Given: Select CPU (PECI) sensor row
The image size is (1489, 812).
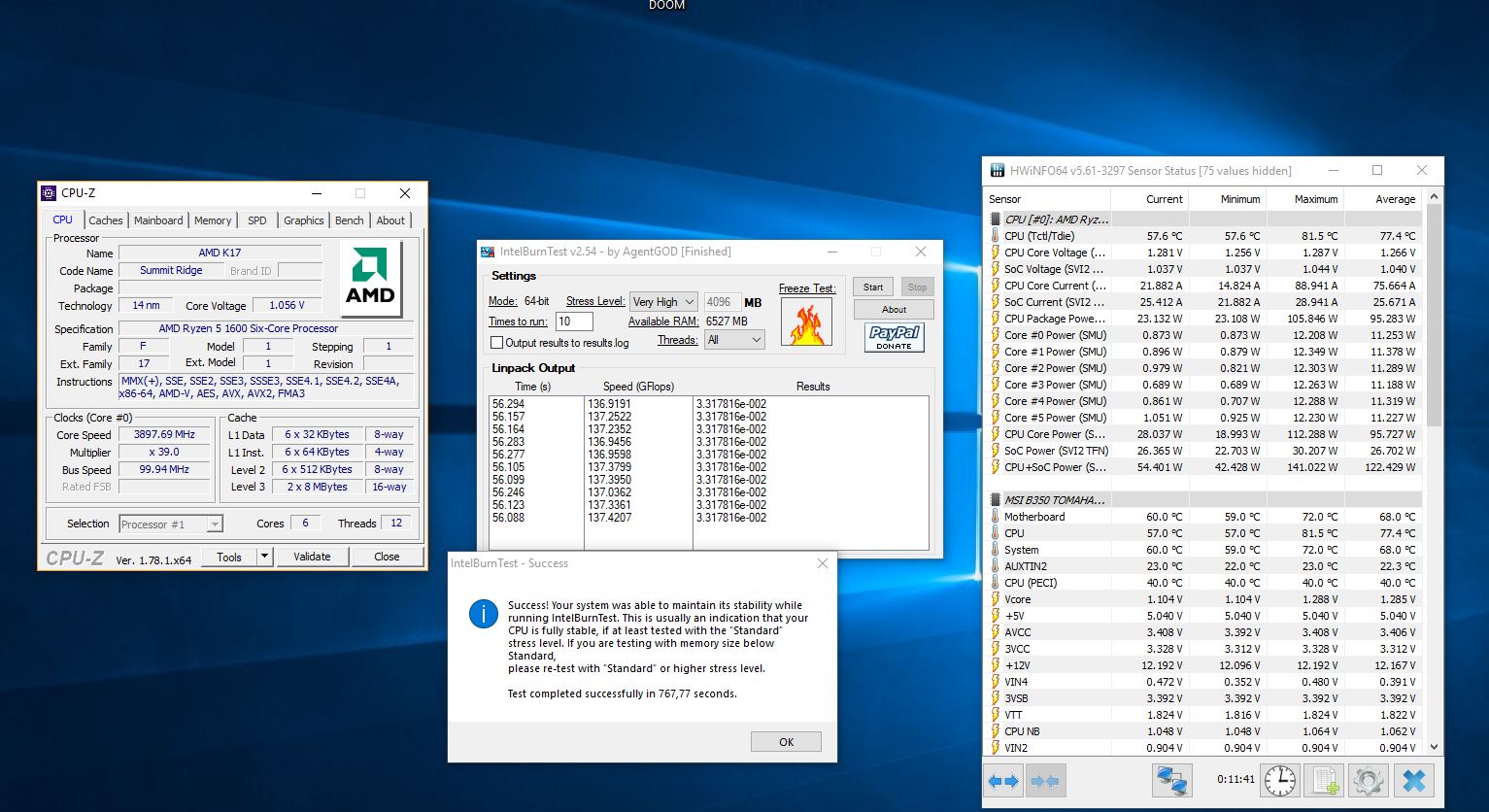Looking at the screenshot, I should [1203, 583].
